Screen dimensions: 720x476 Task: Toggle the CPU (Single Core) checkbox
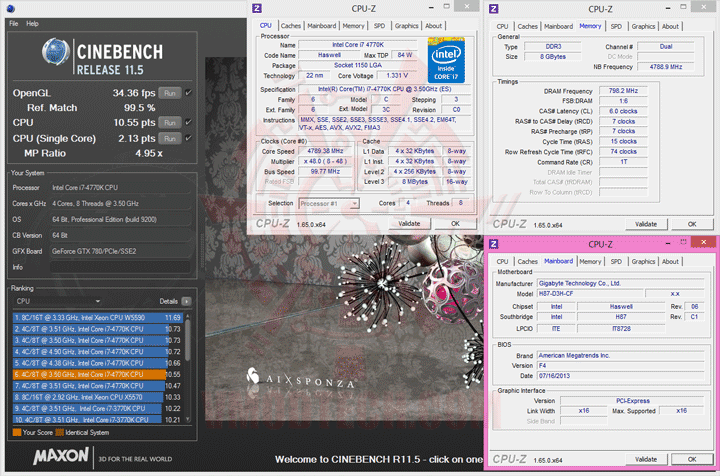pyautogui.click(x=188, y=138)
